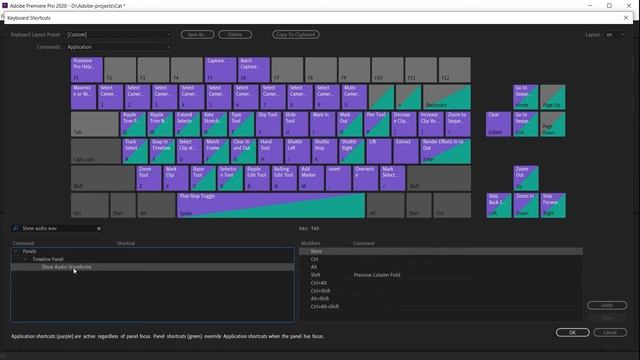Click the V key Selection Tool
Viewport: 640px width, 360px height.
click(230, 178)
